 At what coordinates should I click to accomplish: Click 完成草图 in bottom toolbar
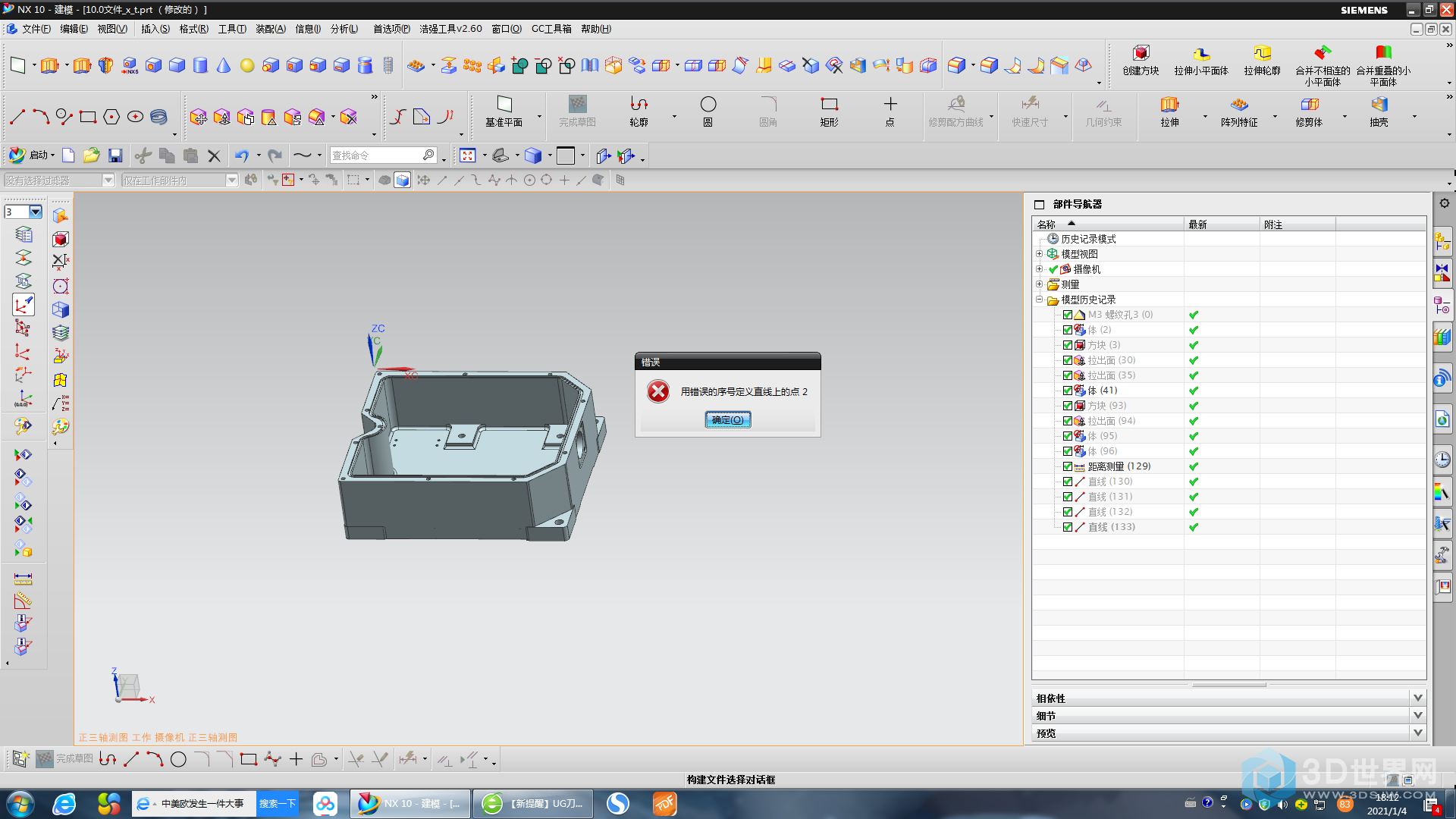point(65,759)
